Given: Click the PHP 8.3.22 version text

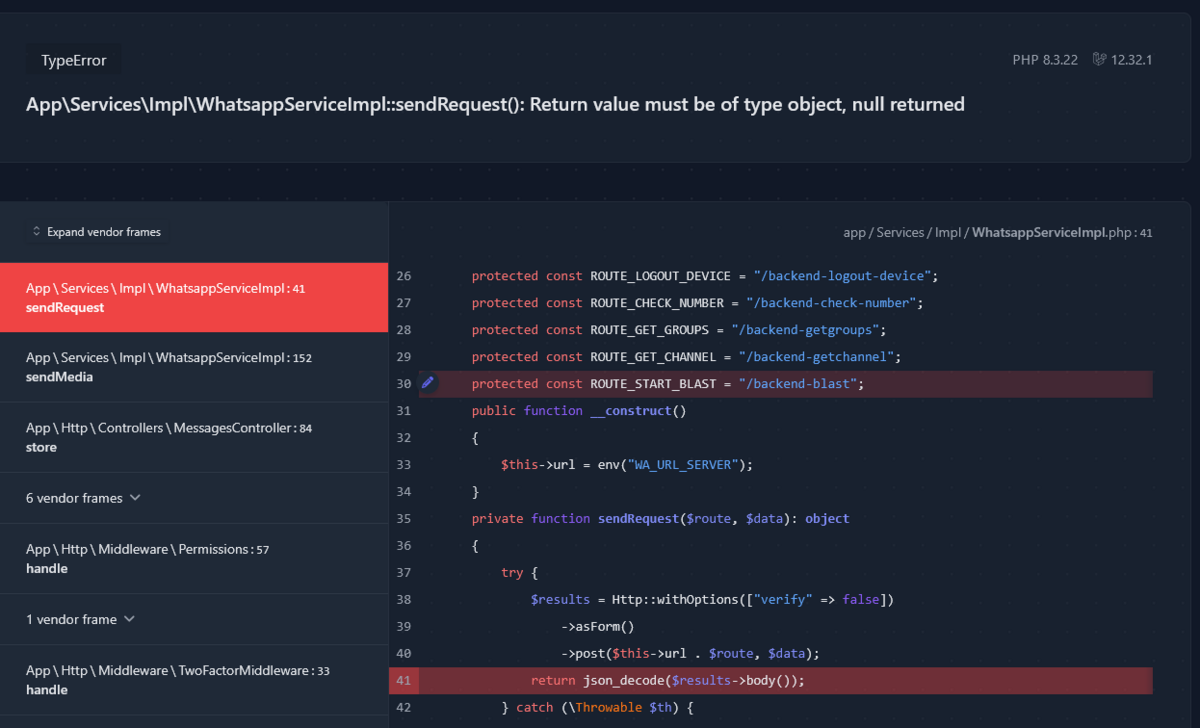Looking at the screenshot, I should click(1044, 60).
